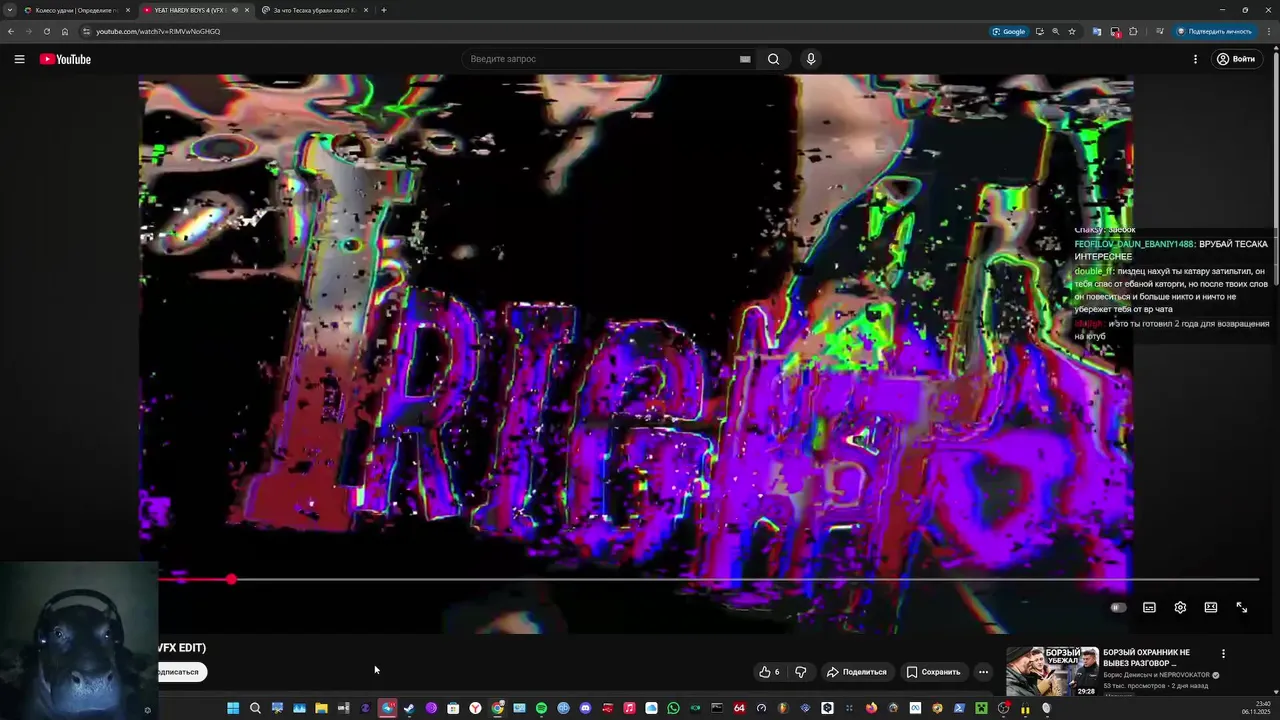This screenshot has width=1280, height=720.
Task: Subscribe with the Подписаться button
Action: [x=181, y=672]
